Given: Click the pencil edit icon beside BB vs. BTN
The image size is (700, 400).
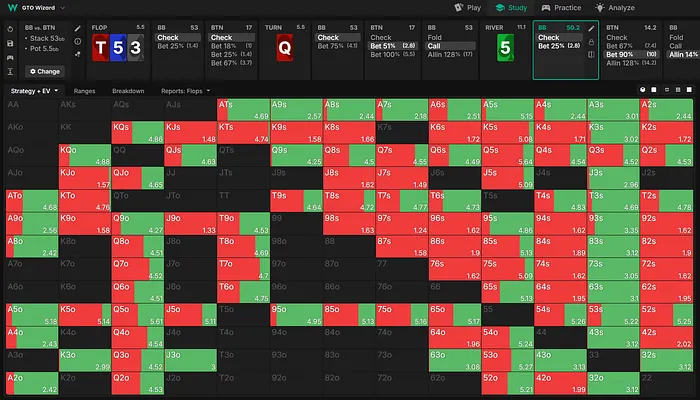Looking at the screenshot, I should pyautogui.click(x=77, y=30).
